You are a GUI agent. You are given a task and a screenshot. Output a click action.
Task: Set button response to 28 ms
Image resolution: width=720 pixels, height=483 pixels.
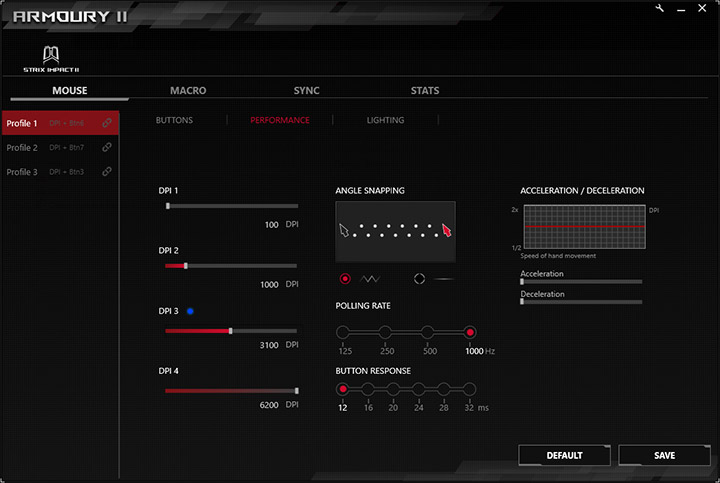tap(444, 389)
